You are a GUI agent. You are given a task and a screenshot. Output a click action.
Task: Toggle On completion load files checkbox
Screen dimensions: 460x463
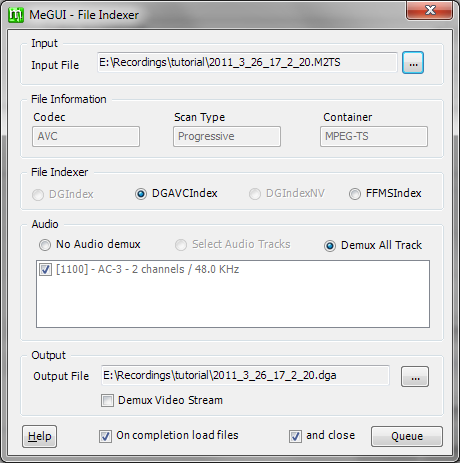(x=105, y=436)
